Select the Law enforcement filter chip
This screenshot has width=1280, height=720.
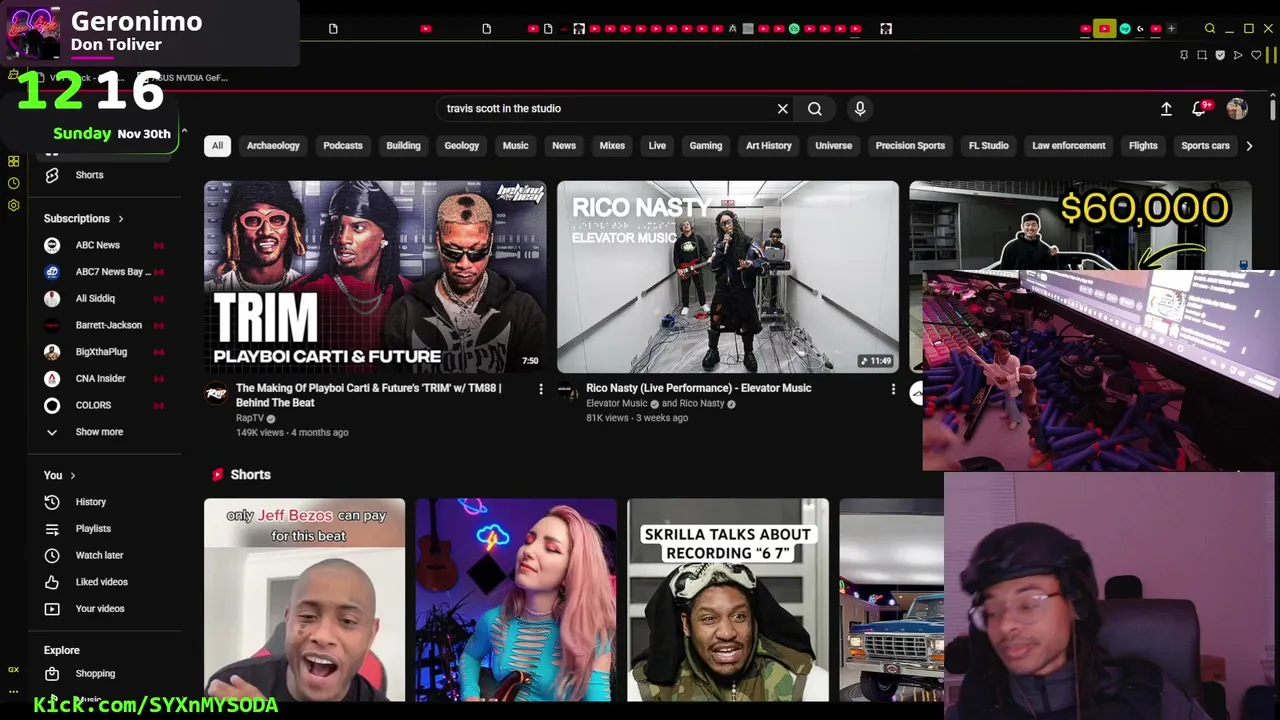click(x=1069, y=146)
